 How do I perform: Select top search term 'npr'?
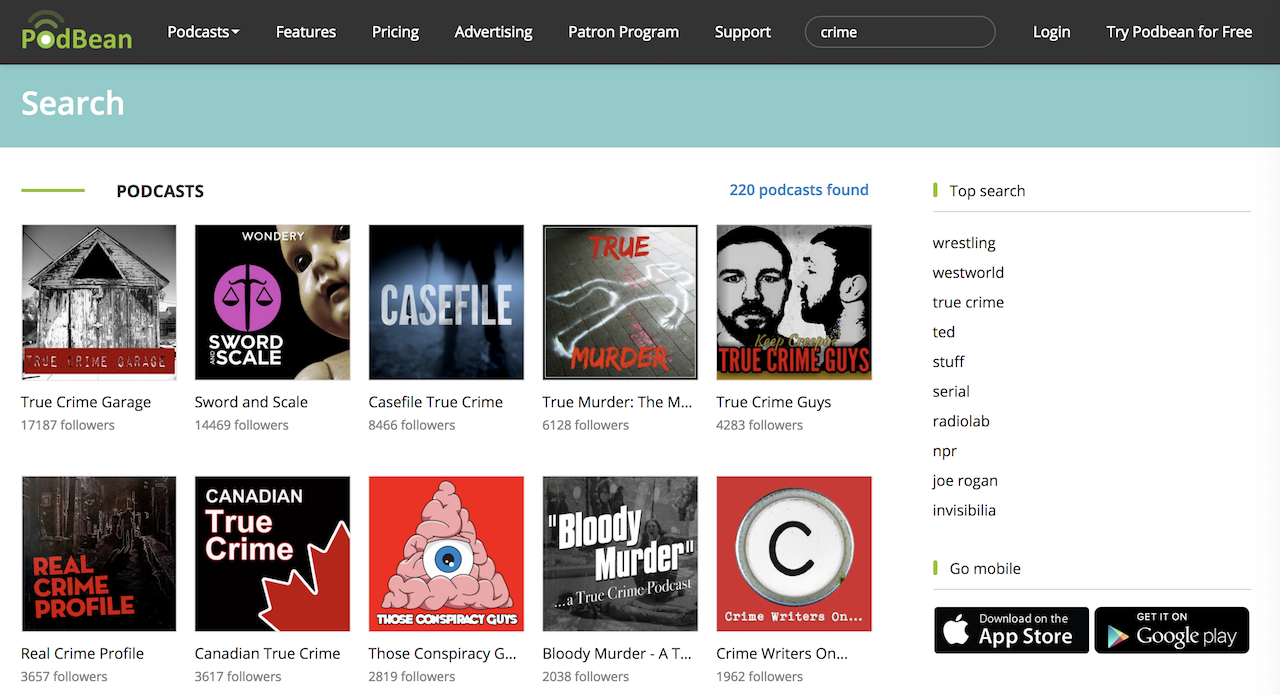click(x=944, y=451)
